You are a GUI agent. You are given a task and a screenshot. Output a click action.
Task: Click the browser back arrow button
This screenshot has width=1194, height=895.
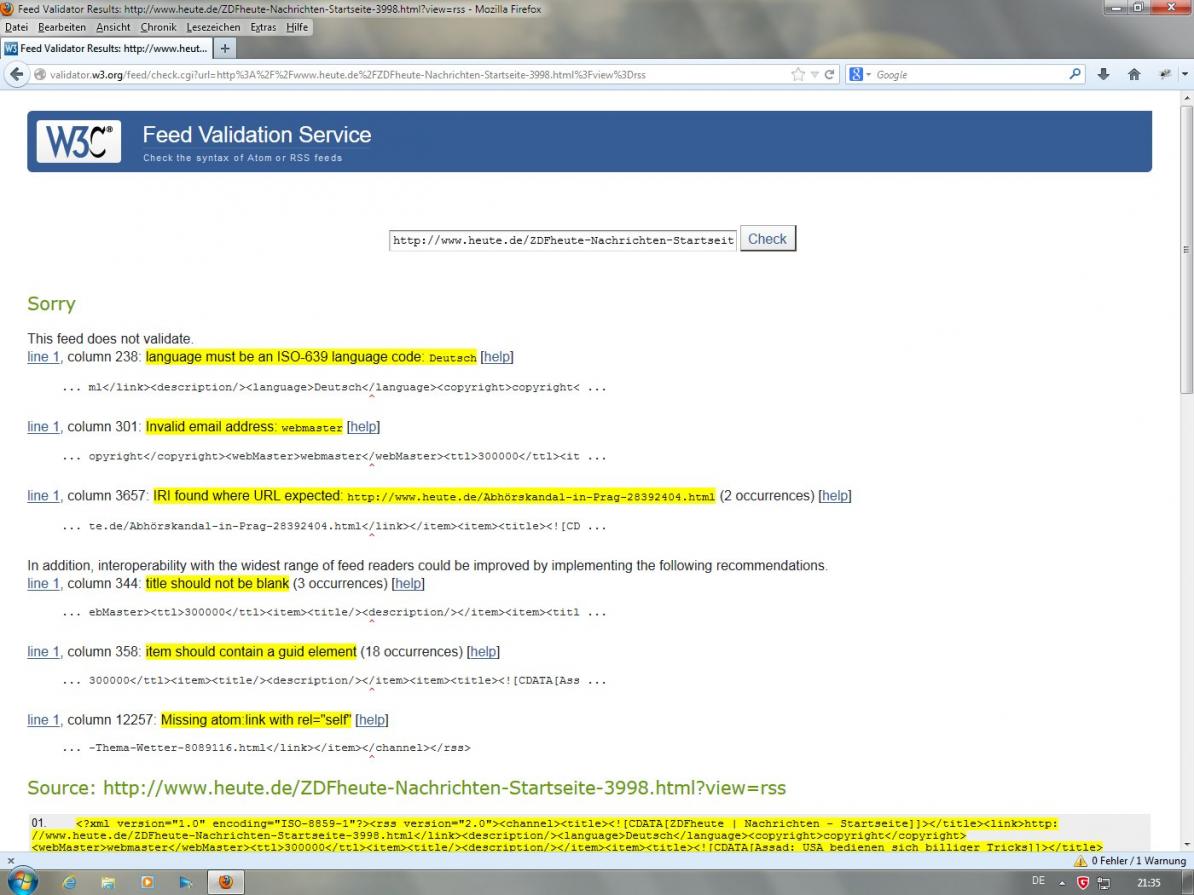point(17,75)
